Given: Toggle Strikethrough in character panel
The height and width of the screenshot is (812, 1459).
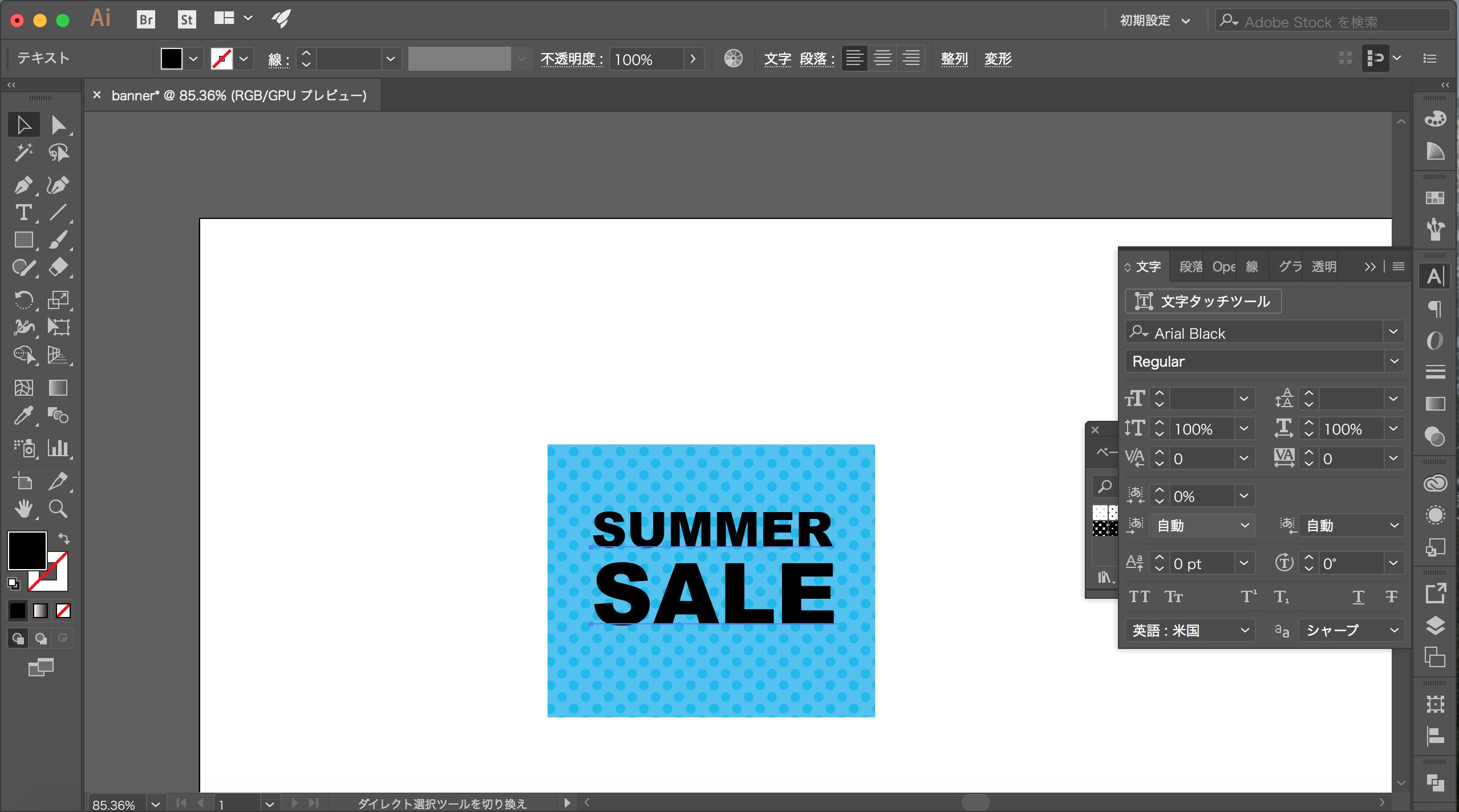Looking at the screenshot, I should click(x=1391, y=596).
